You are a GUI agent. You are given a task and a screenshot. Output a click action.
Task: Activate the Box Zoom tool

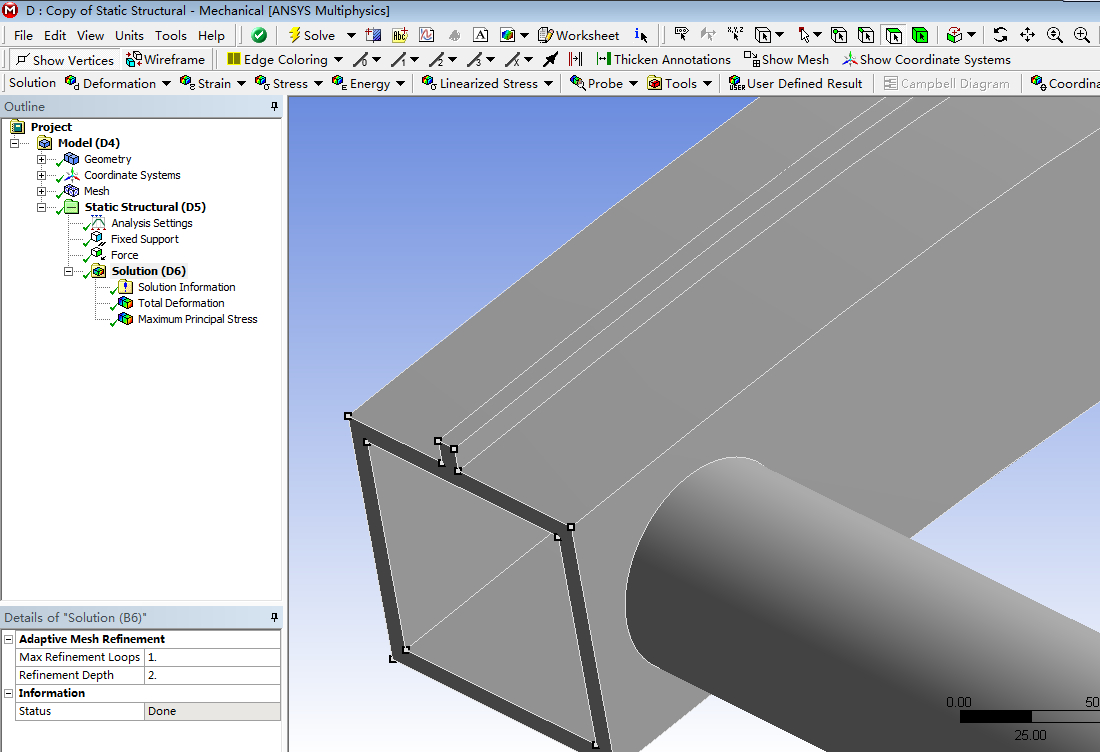pyautogui.click(x=1082, y=35)
